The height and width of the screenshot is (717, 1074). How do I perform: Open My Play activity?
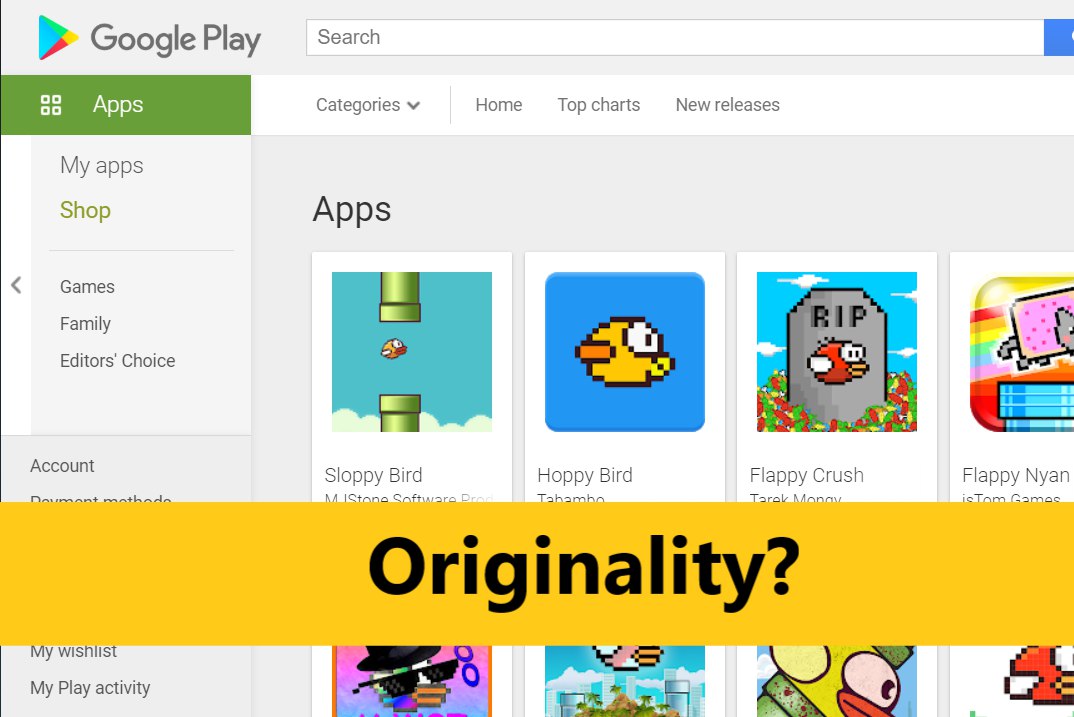[90, 688]
